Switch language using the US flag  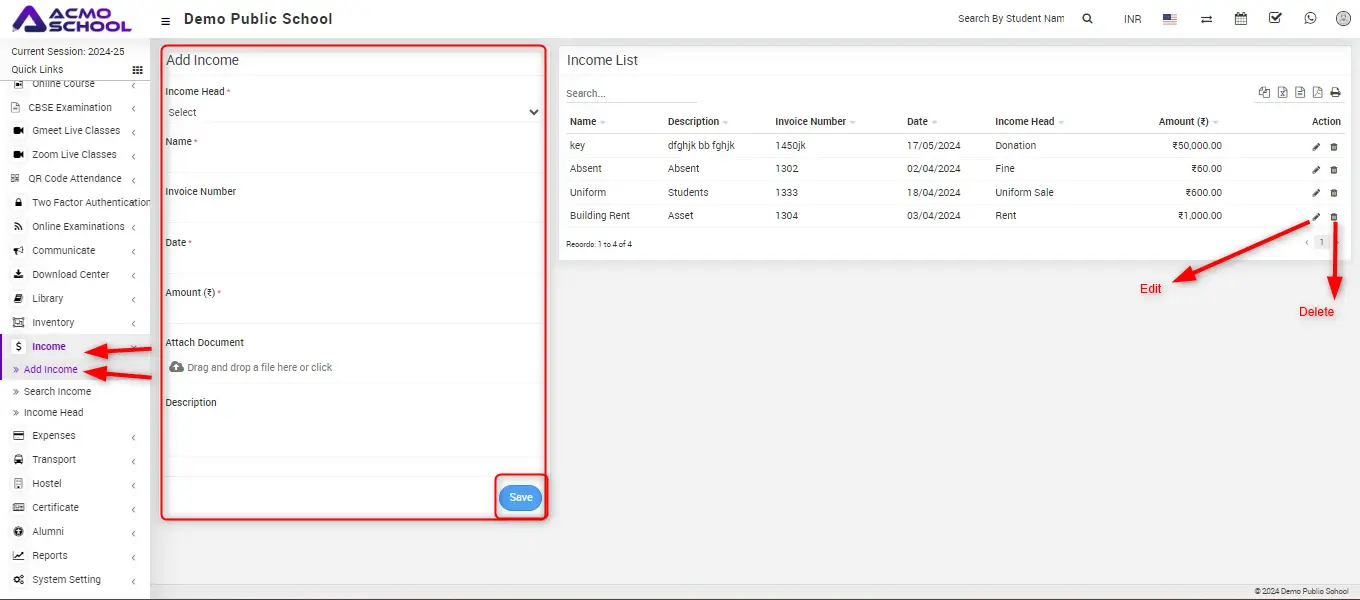tap(1170, 19)
